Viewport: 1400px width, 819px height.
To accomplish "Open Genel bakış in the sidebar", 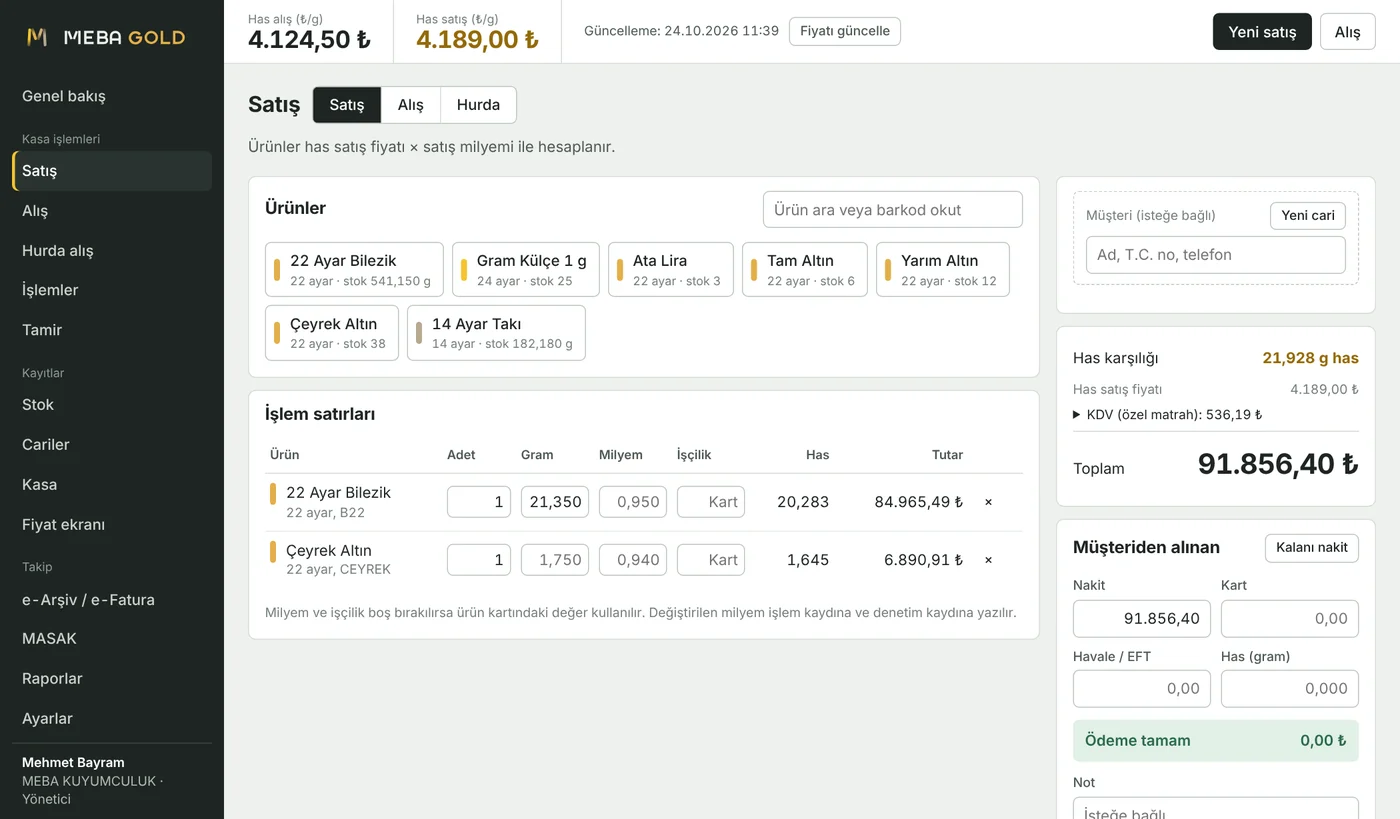I will tap(112, 96).
